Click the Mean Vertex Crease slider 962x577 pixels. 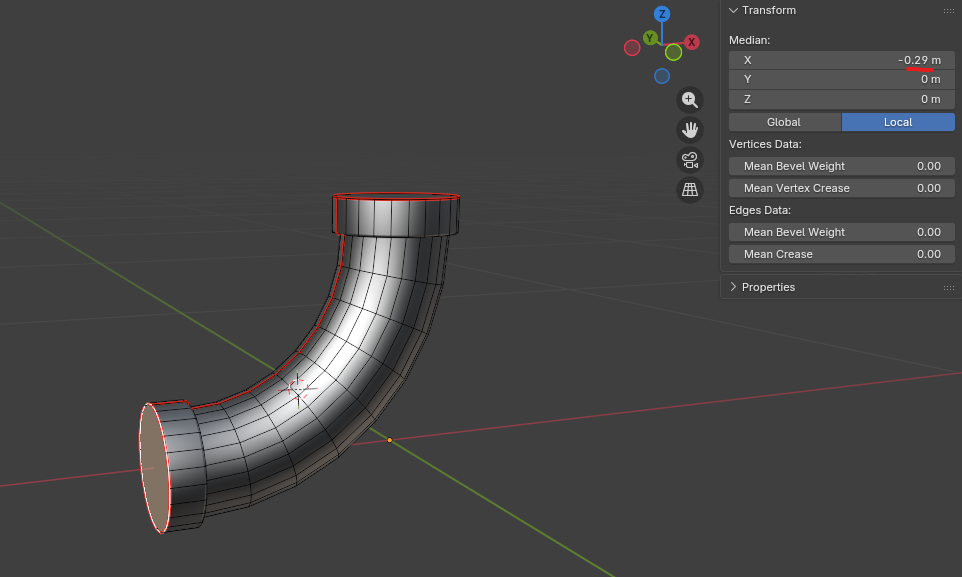pos(841,188)
